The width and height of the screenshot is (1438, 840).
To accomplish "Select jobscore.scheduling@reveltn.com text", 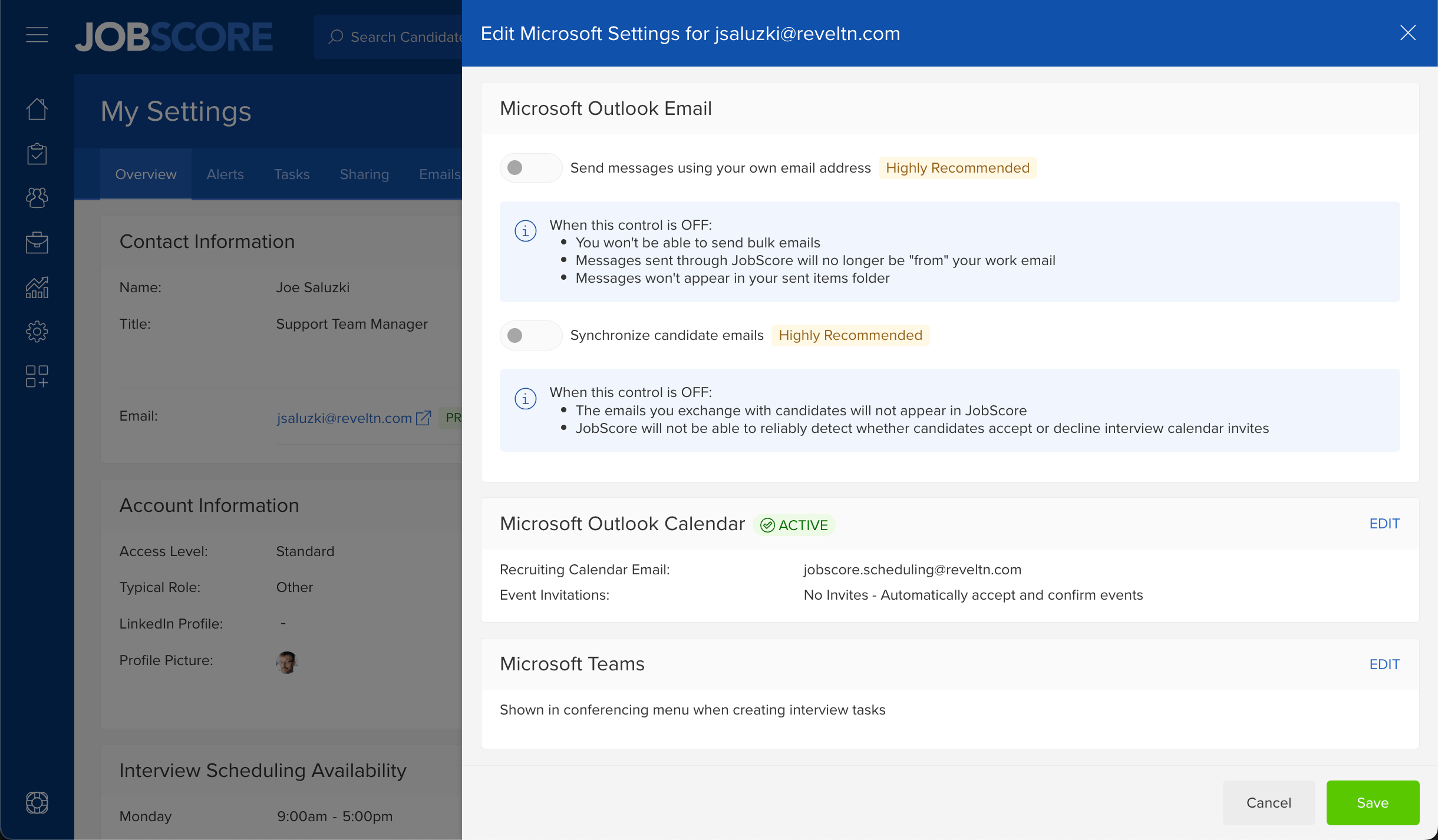I will pos(912,570).
